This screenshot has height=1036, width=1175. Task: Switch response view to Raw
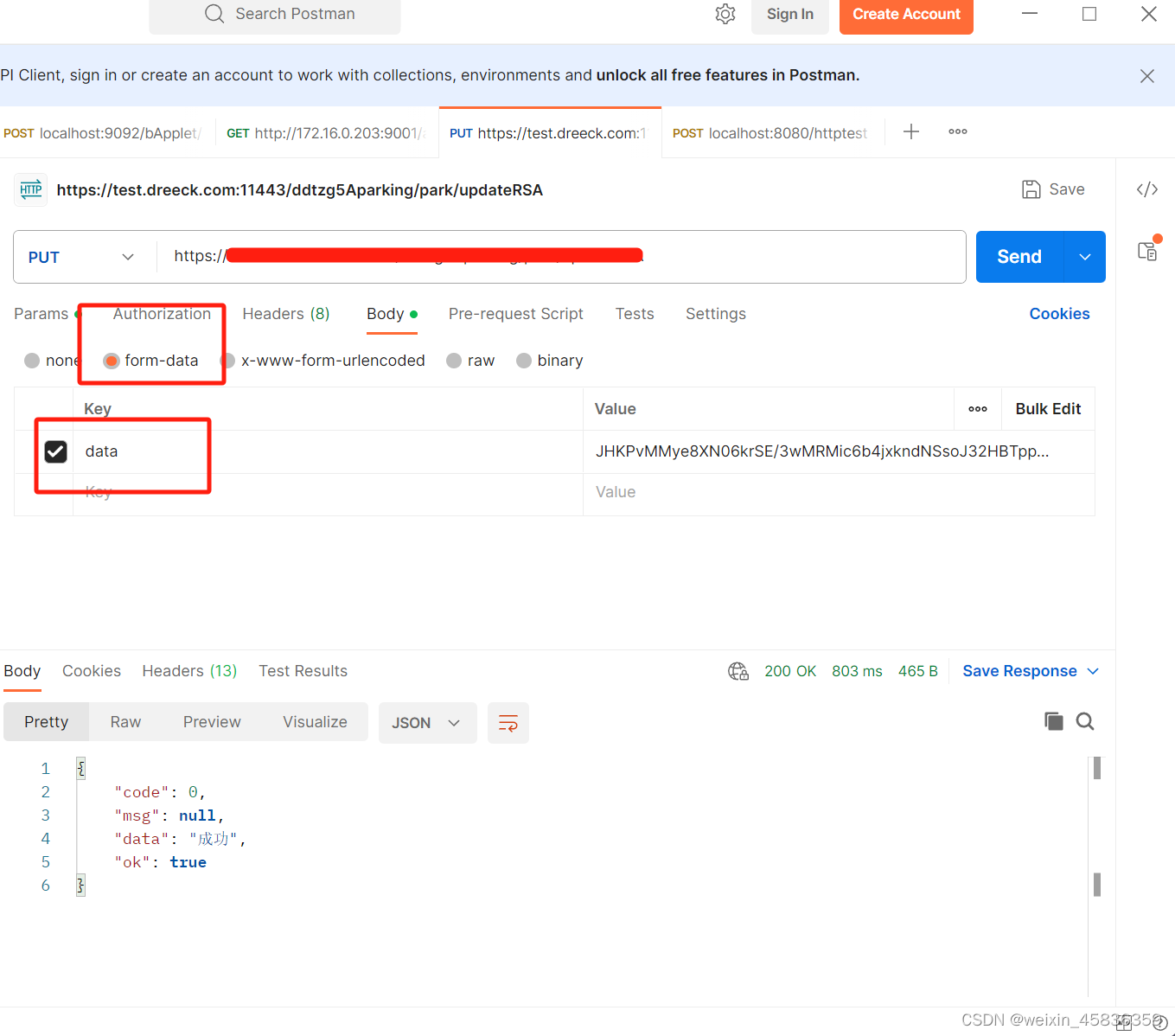pos(125,722)
